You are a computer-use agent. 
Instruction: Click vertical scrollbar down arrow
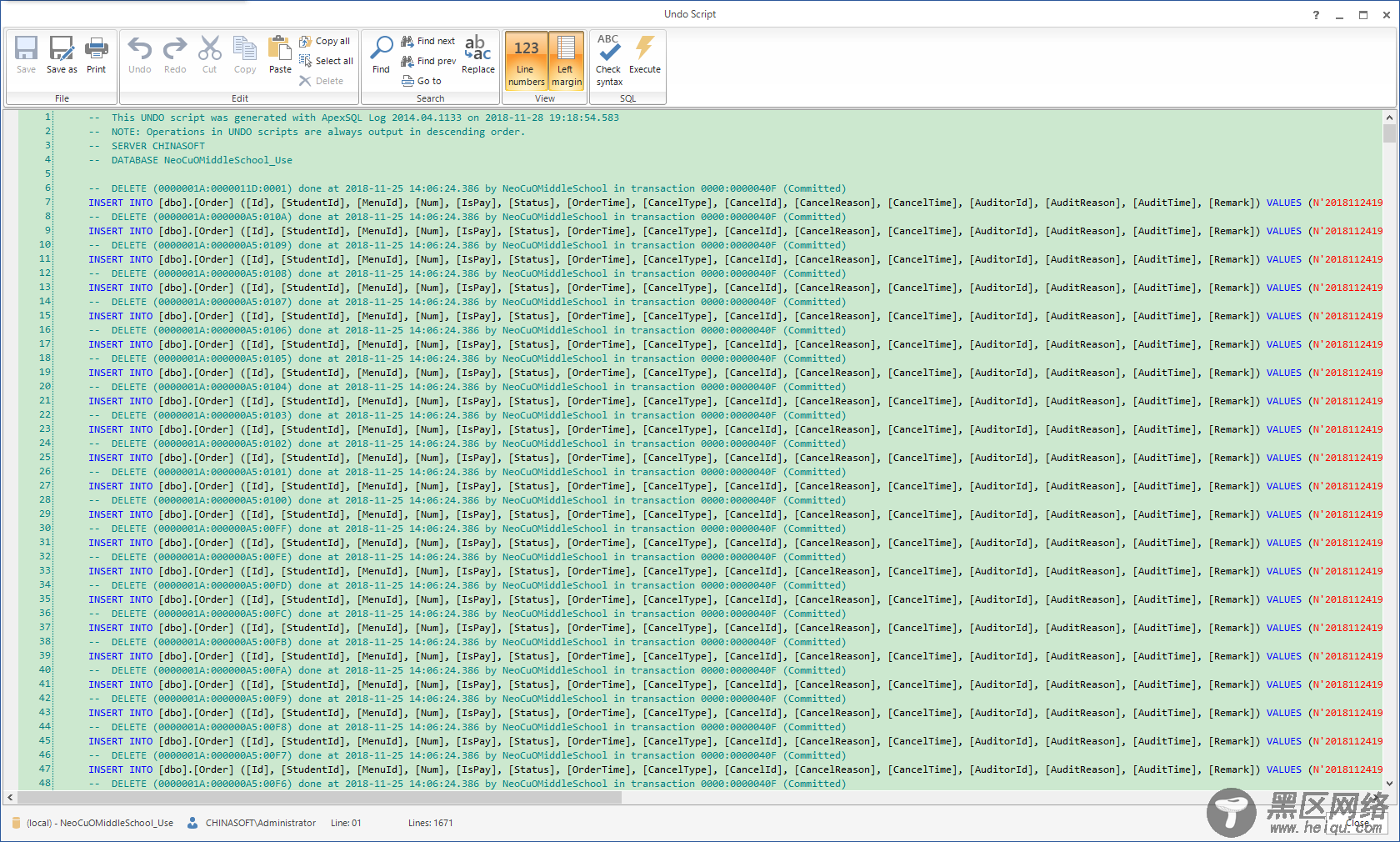coord(1389,784)
